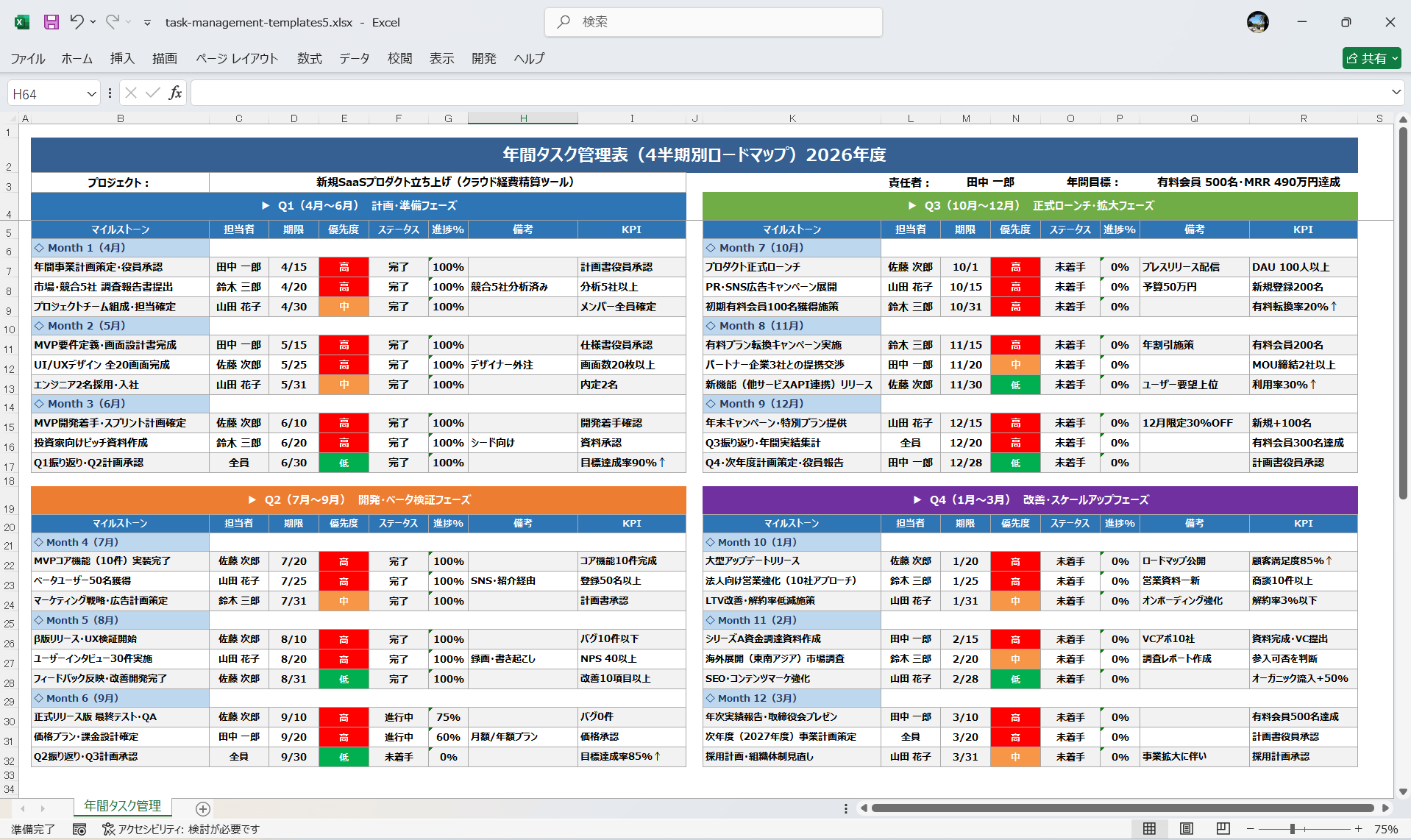Viewport: 1411px width, 840px height.
Task: Click zoom out minus button
Action: (1250, 829)
